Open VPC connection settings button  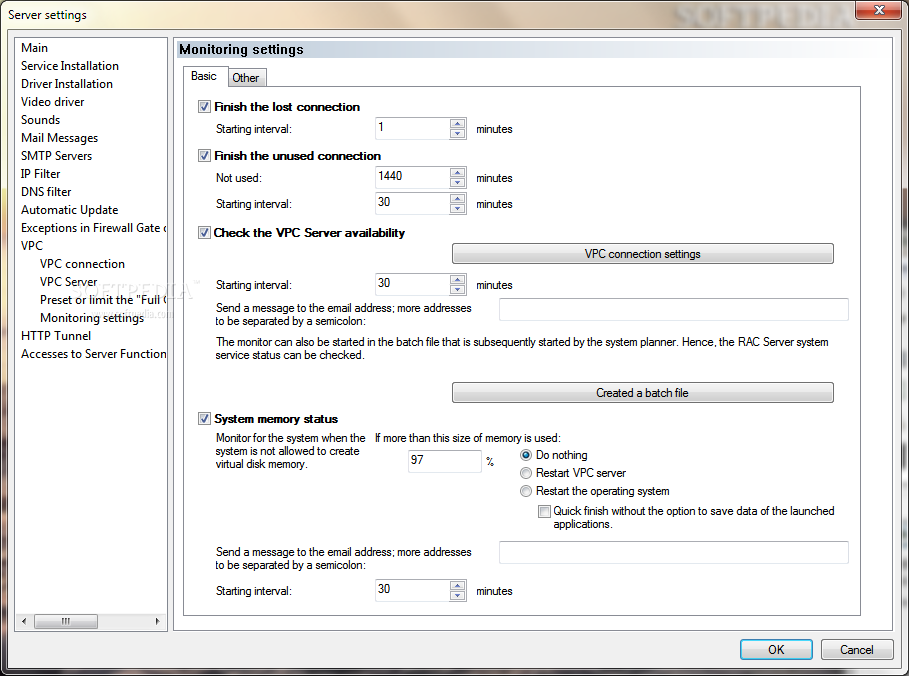tap(642, 254)
